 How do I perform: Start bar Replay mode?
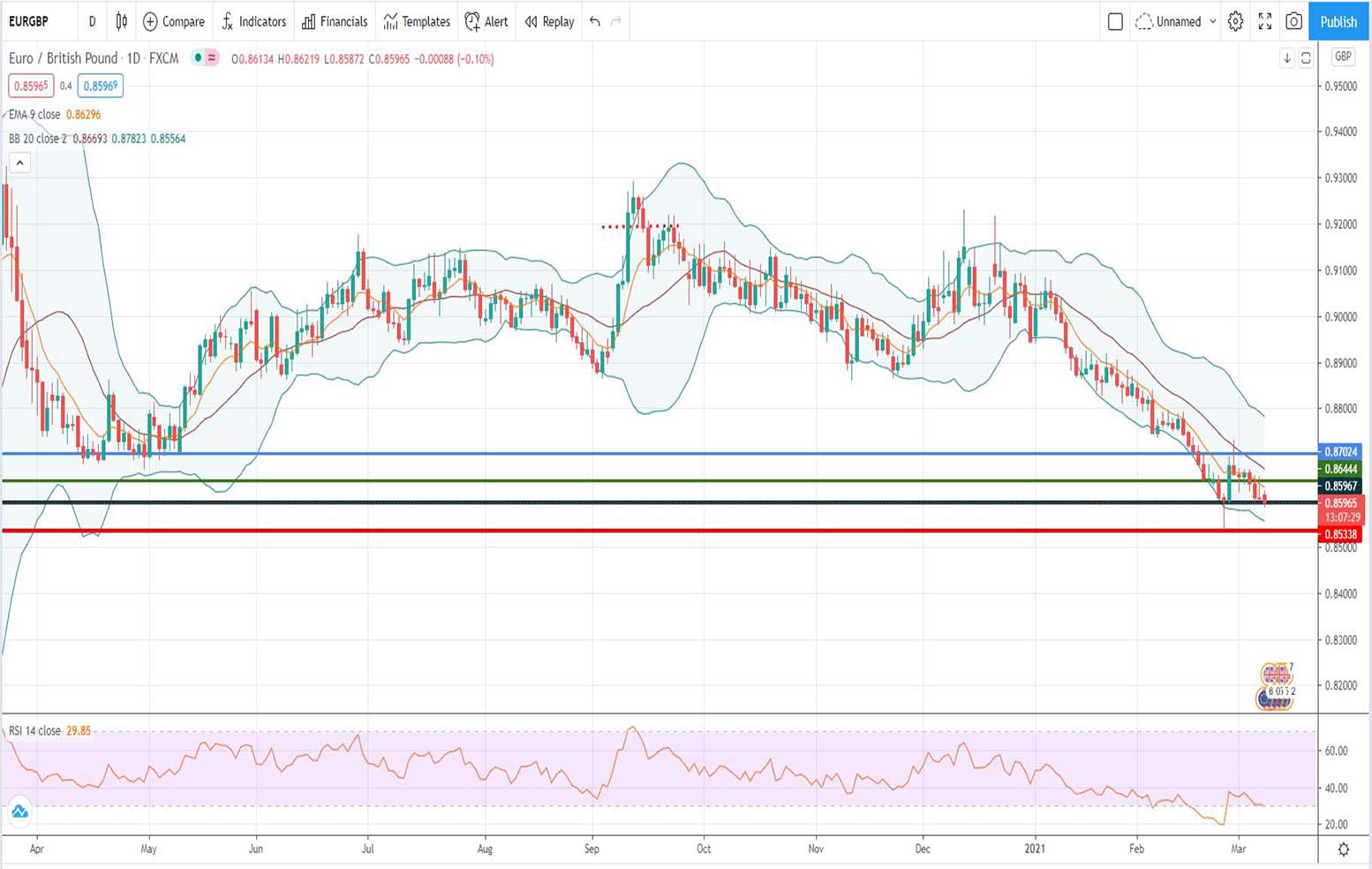tap(548, 22)
